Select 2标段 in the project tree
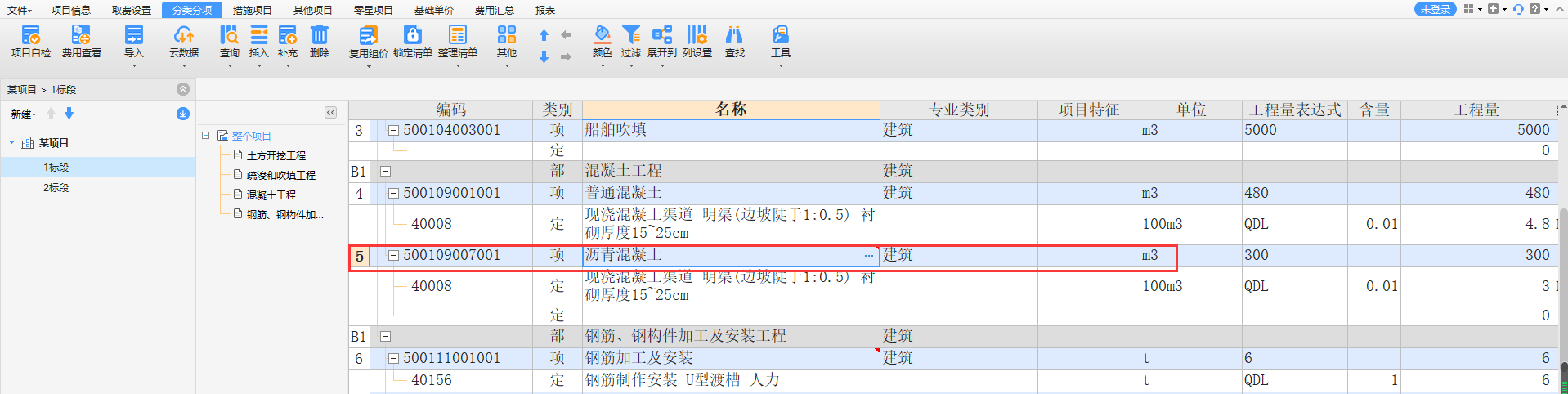The width and height of the screenshot is (1568, 394). (56, 188)
